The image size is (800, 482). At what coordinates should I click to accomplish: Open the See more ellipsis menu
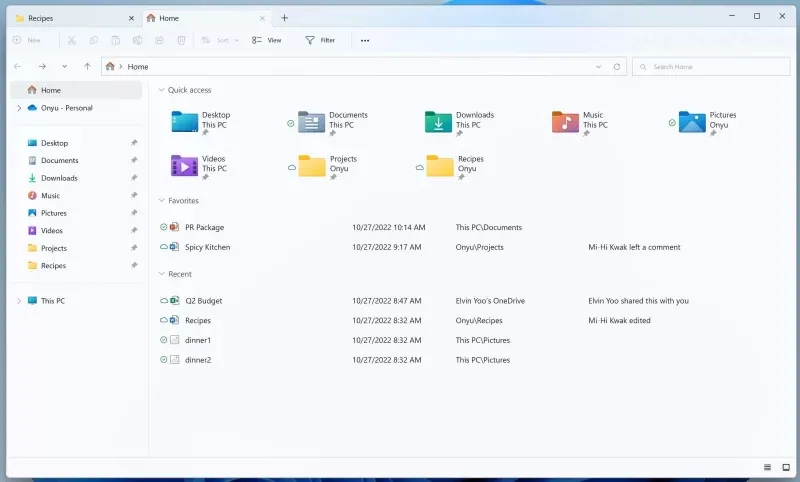(365, 40)
